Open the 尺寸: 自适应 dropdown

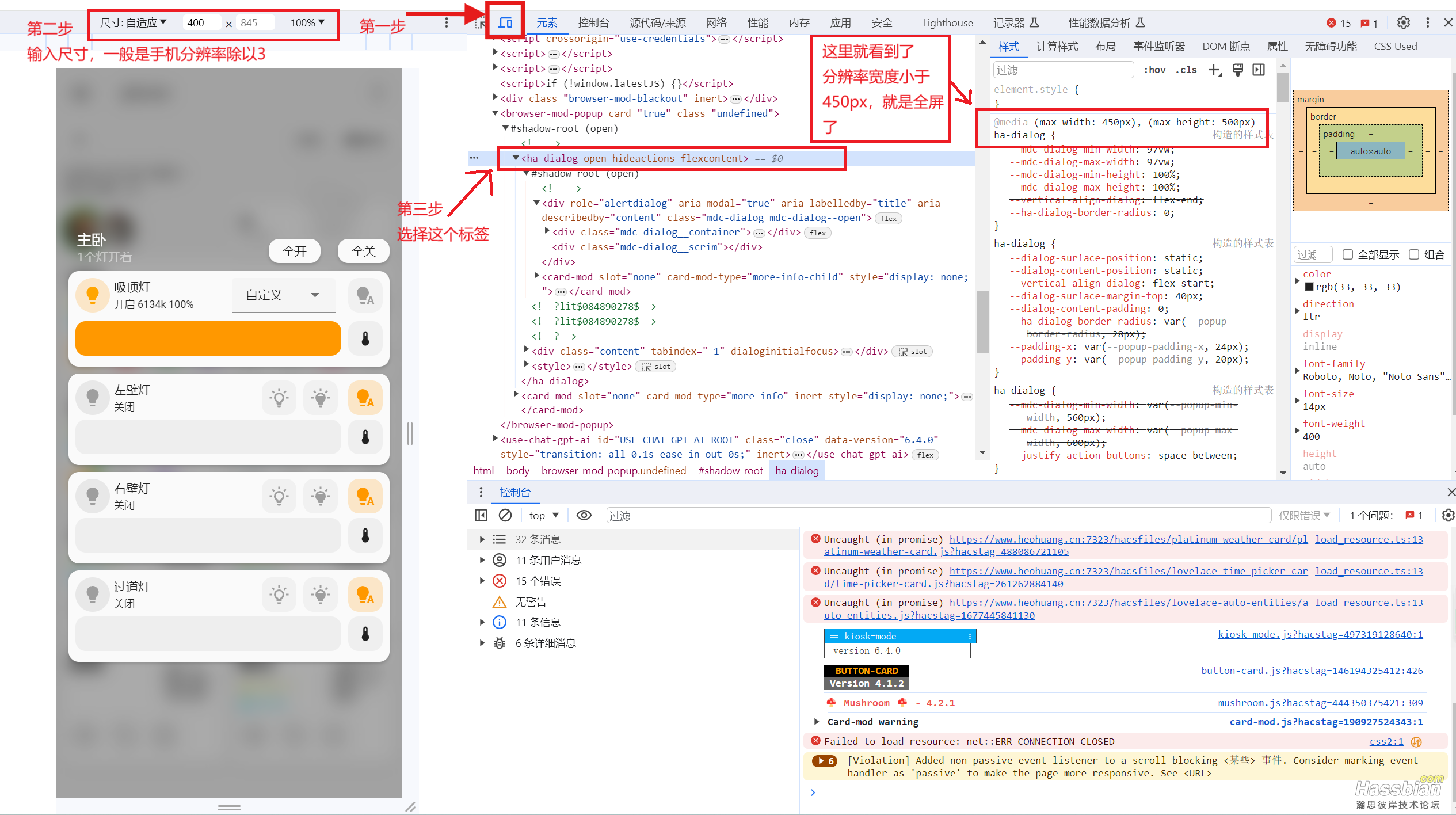click(x=133, y=22)
